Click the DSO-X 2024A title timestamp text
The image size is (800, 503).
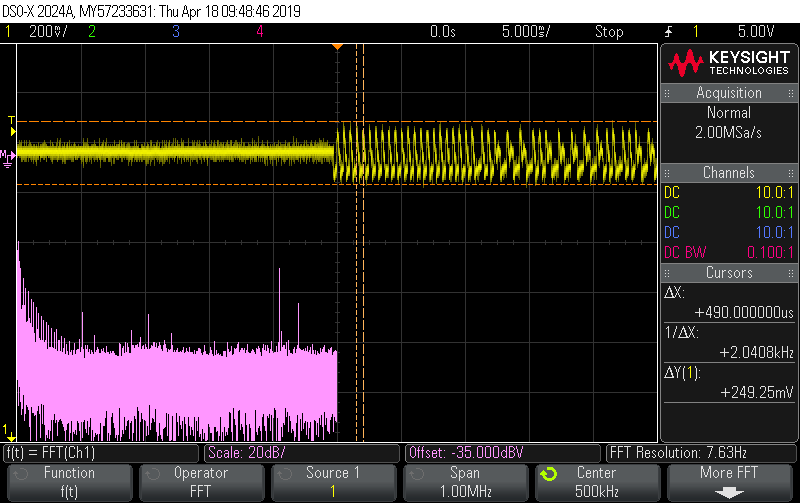point(151,11)
